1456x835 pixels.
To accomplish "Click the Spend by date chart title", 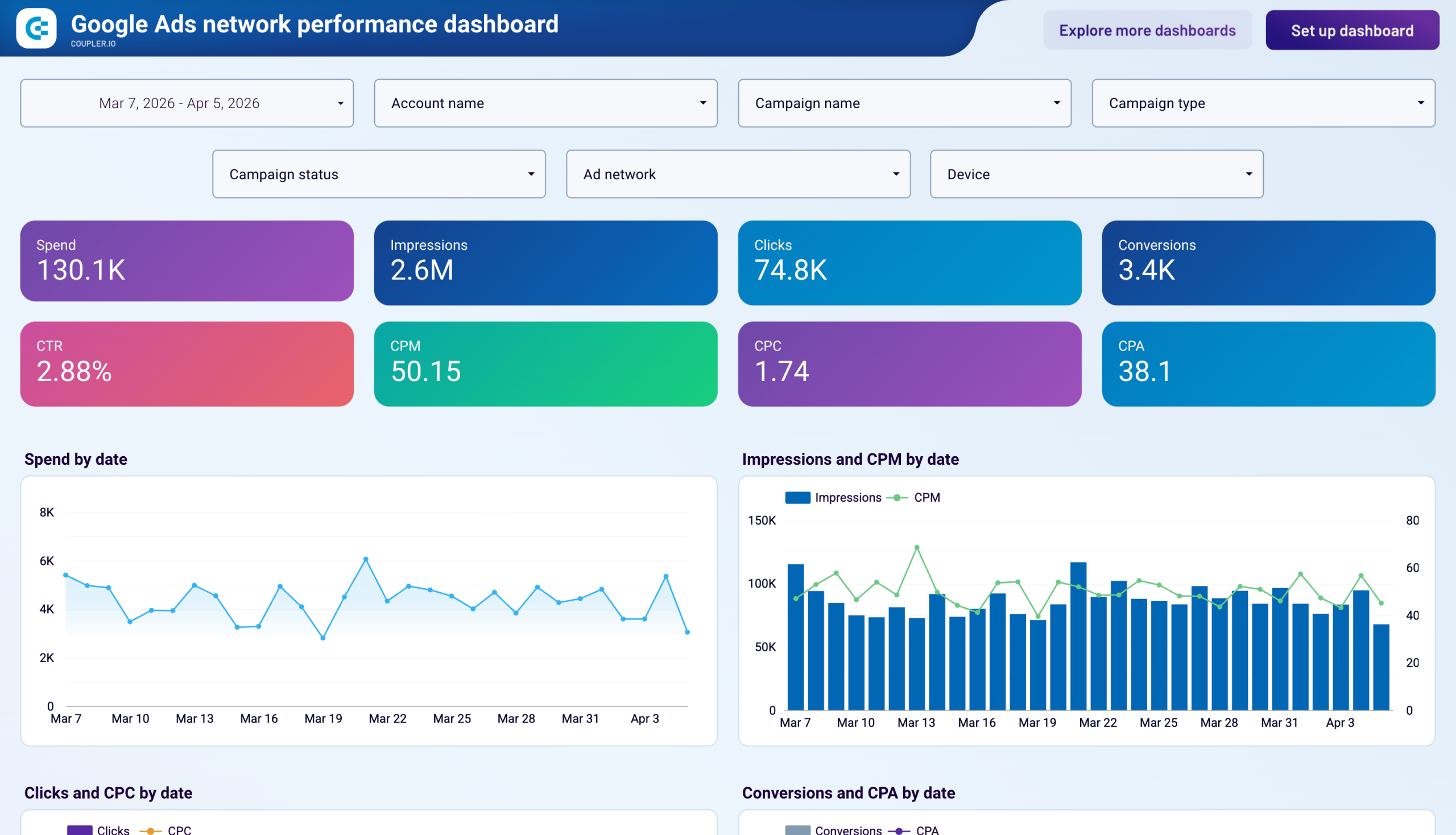I will coord(76,459).
